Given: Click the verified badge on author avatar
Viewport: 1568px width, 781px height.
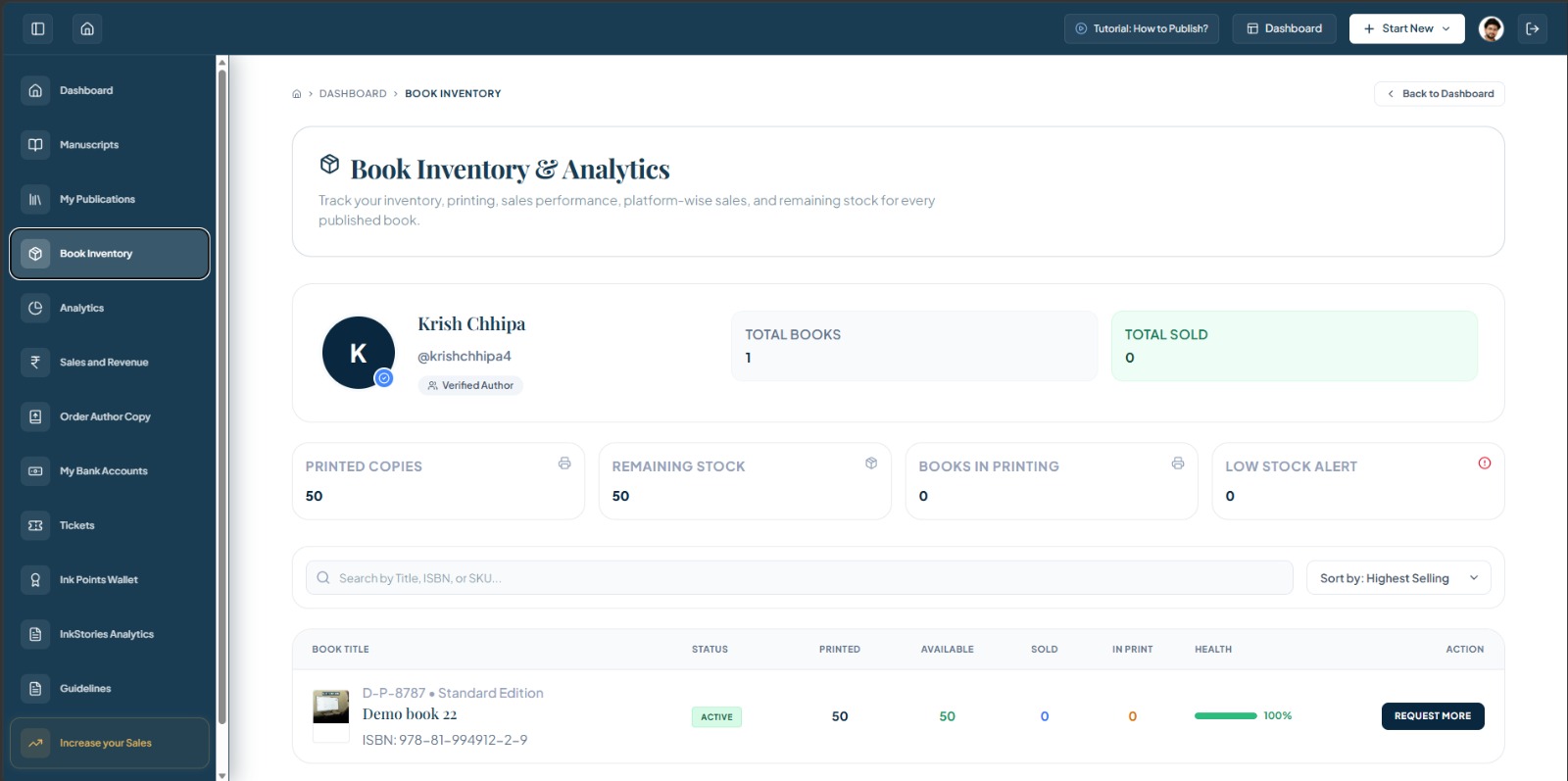Looking at the screenshot, I should [x=384, y=378].
